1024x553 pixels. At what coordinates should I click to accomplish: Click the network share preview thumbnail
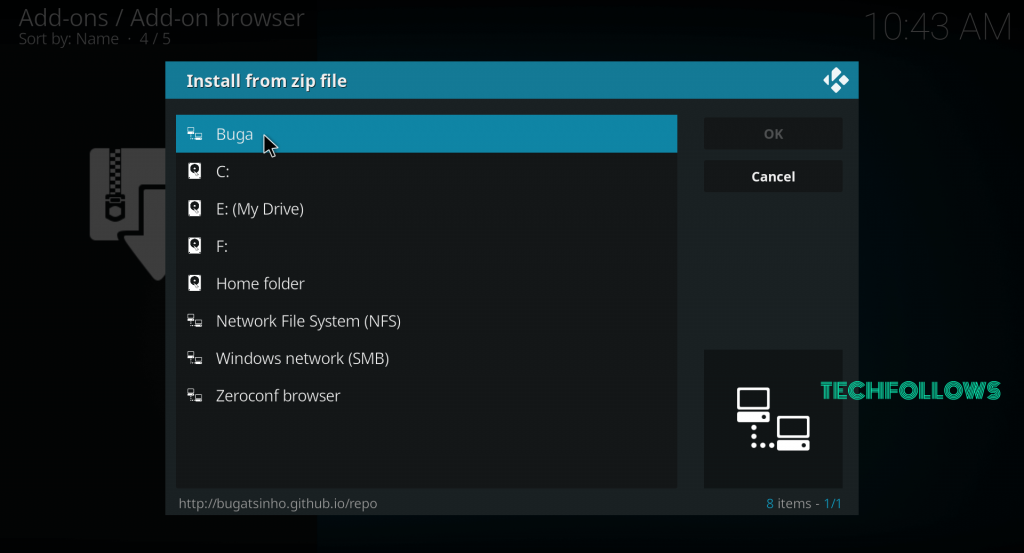click(773, 419)
